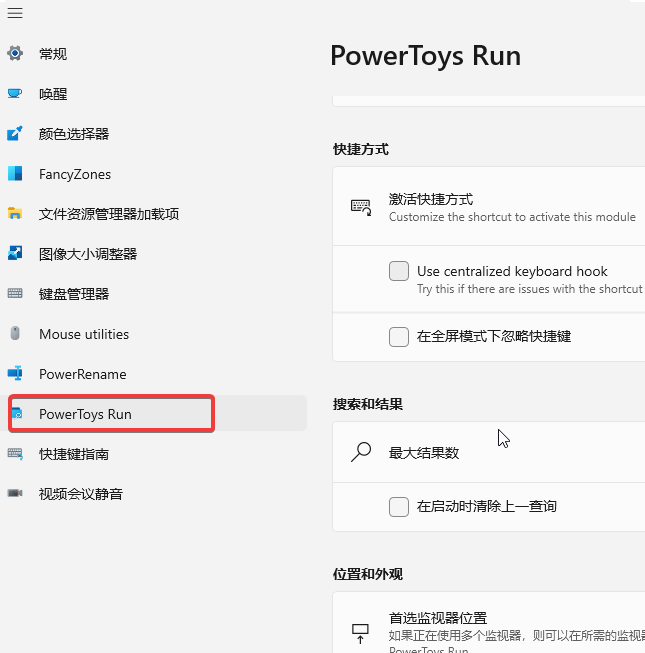The width and height of the screenshot is (645, 653).
Task: Click the 唤醒 coffee cup icon
Action: tap(15, 93)
